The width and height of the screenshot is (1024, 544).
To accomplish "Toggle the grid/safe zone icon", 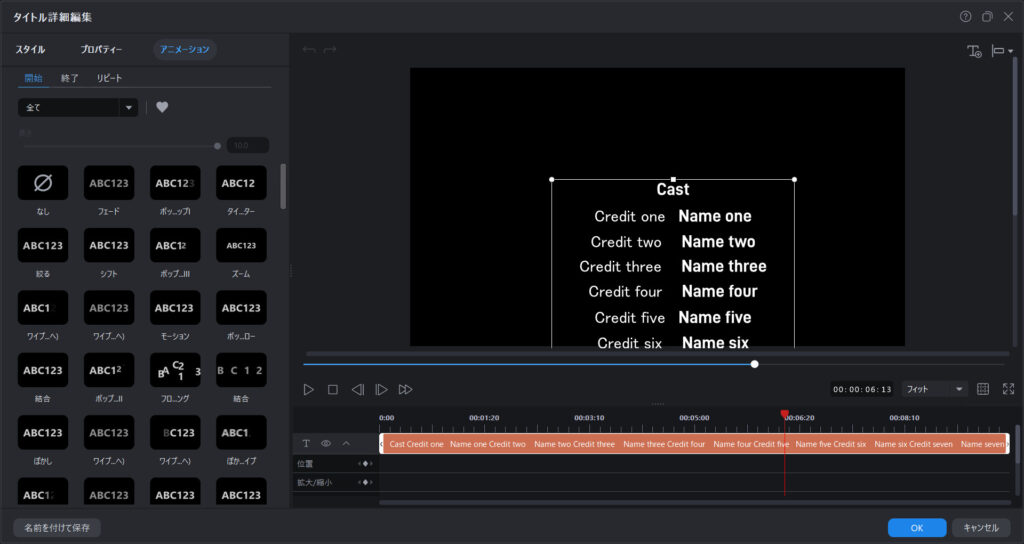I will click(983, 389).
